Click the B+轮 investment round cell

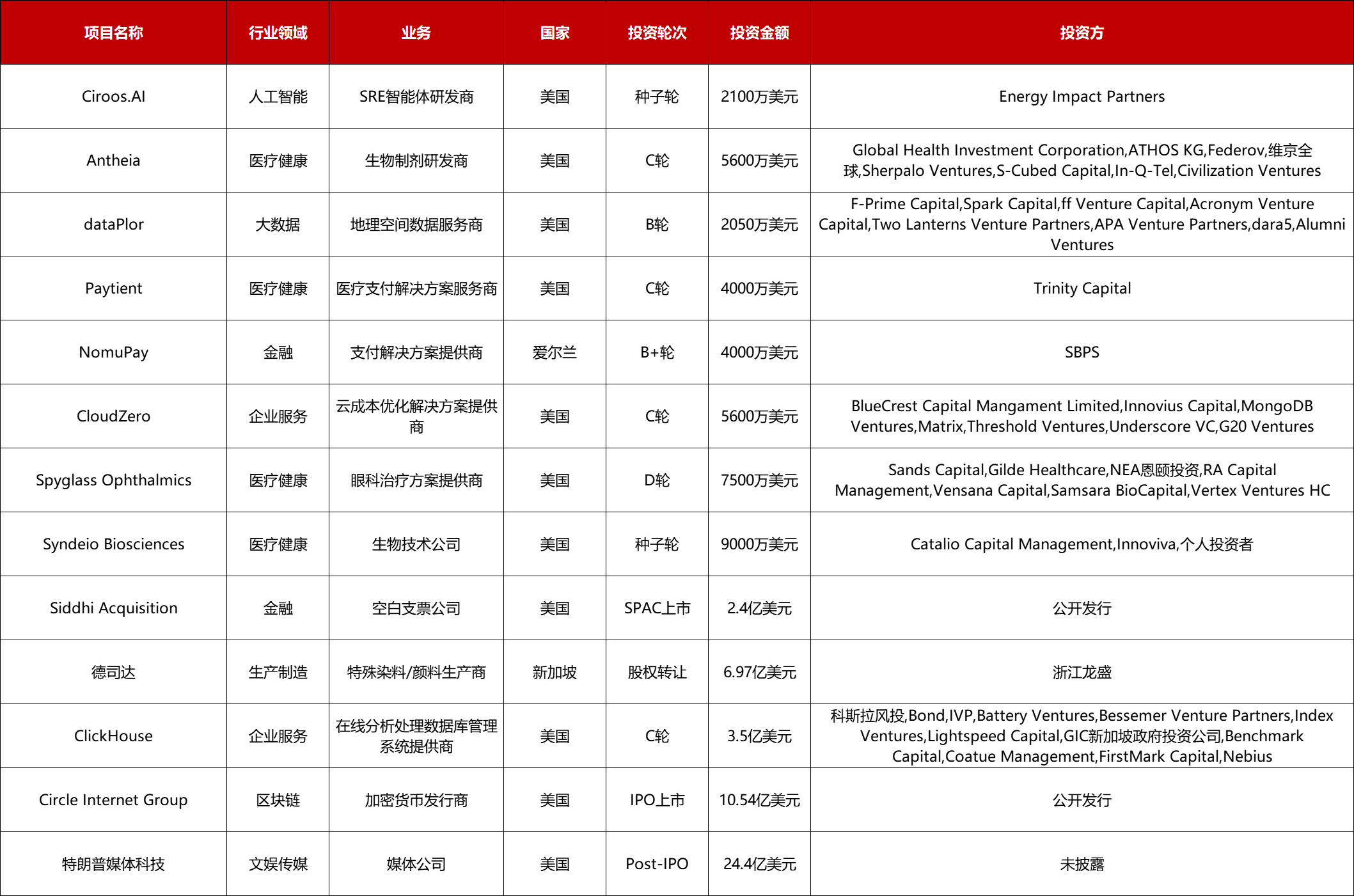[x=657, y=352]
